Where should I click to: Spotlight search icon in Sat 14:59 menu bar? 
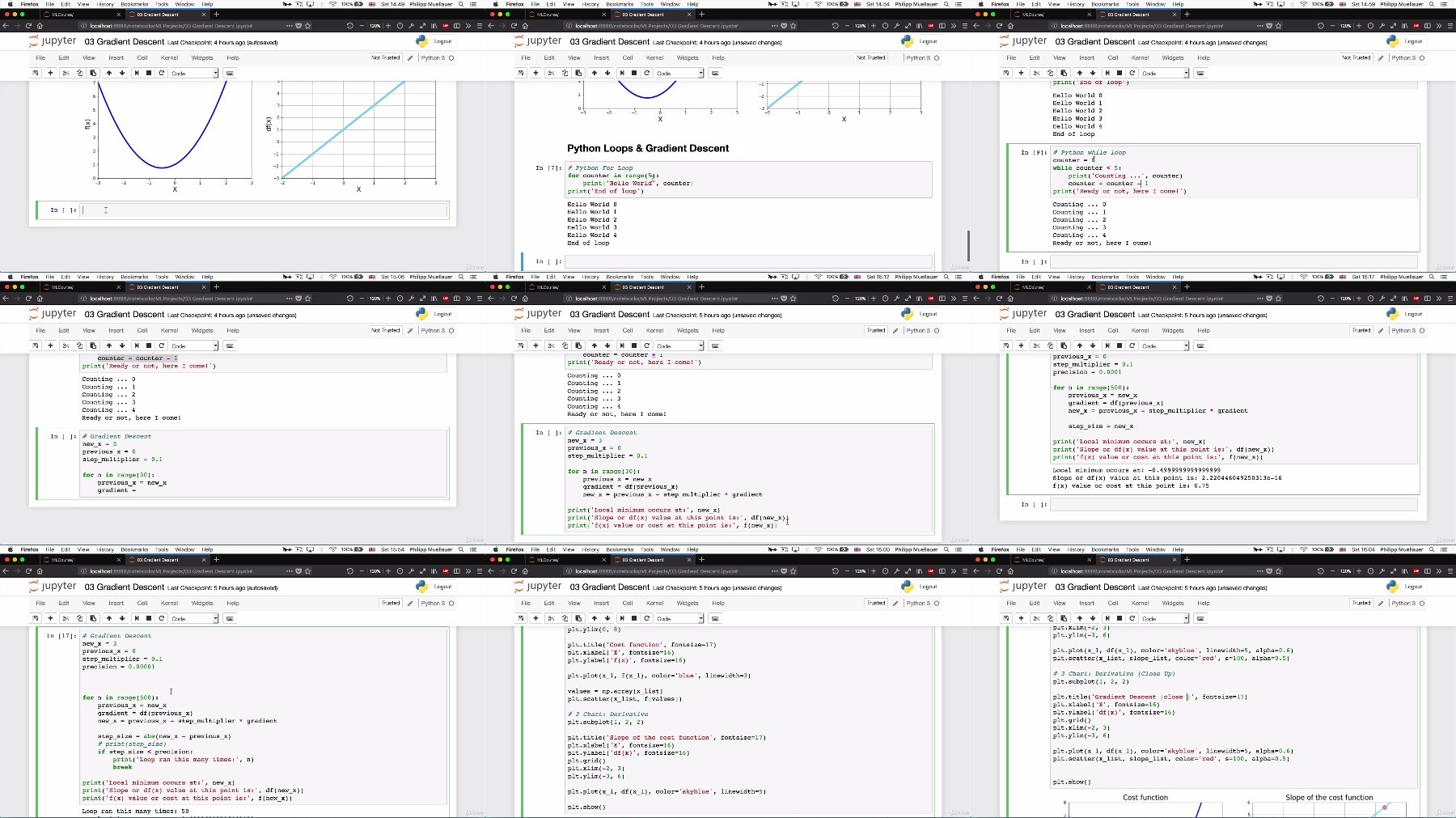1432,4
